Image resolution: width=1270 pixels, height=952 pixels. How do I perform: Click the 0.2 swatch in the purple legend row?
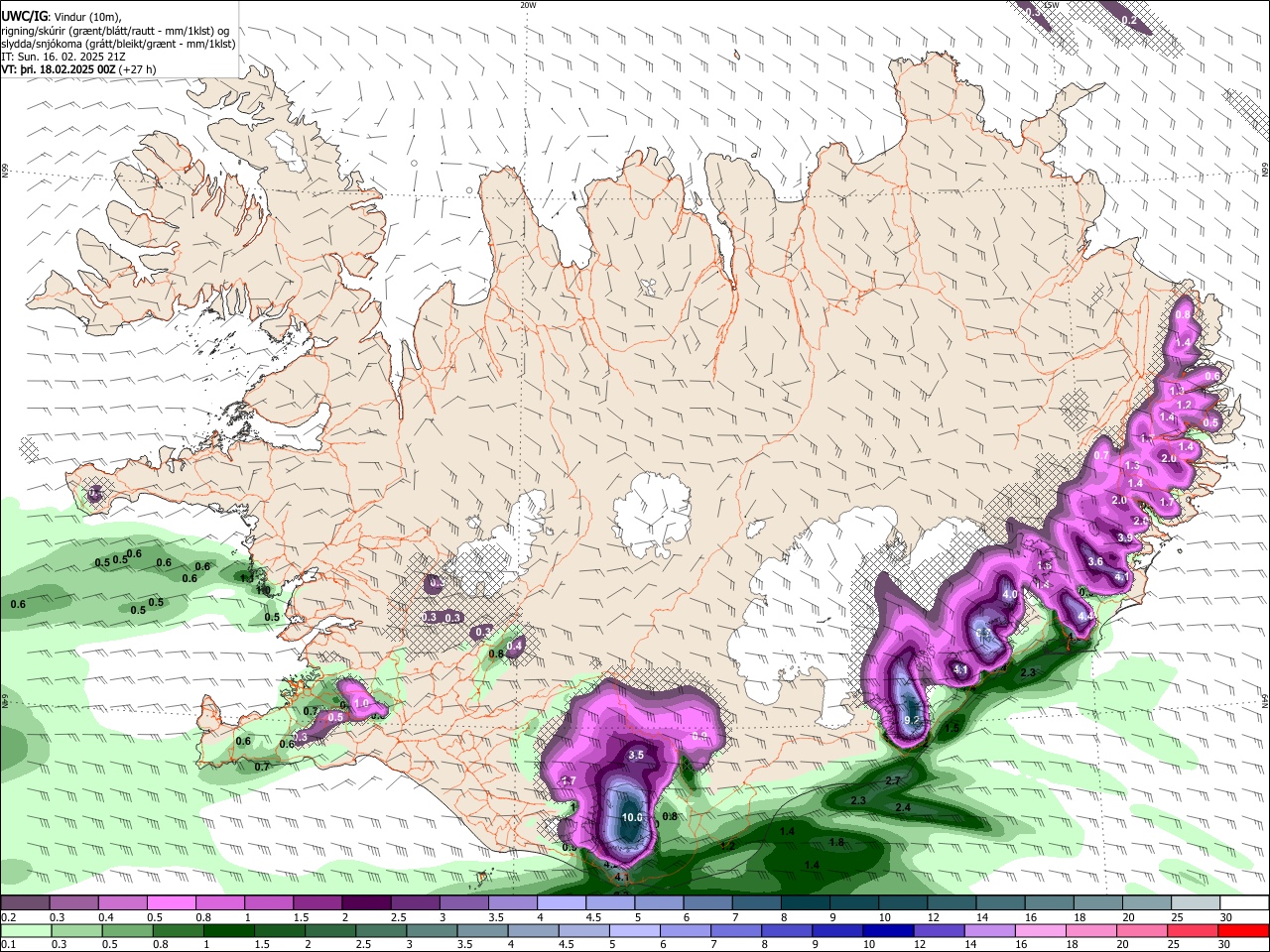pyautogui.click(x=25, y=903)
